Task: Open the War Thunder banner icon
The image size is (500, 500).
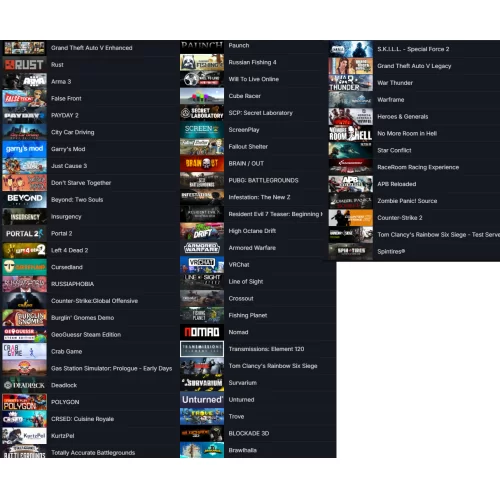Action: [x=351, y=83]
